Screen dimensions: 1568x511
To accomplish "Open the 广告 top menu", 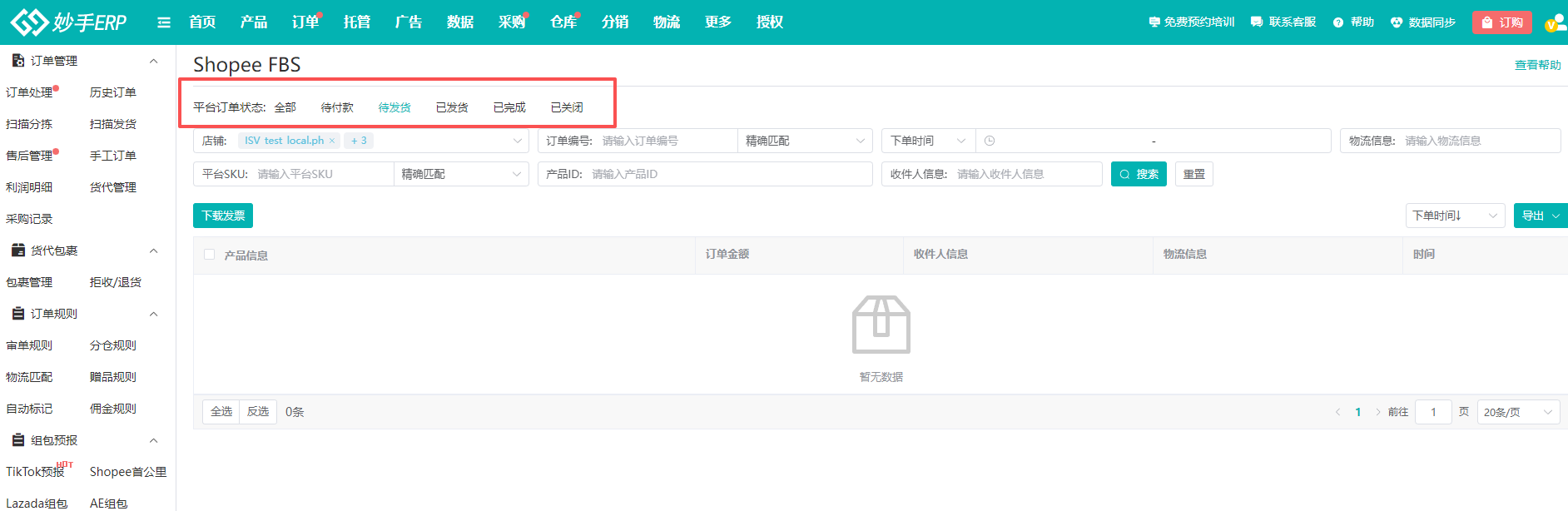I will (409, 22).
